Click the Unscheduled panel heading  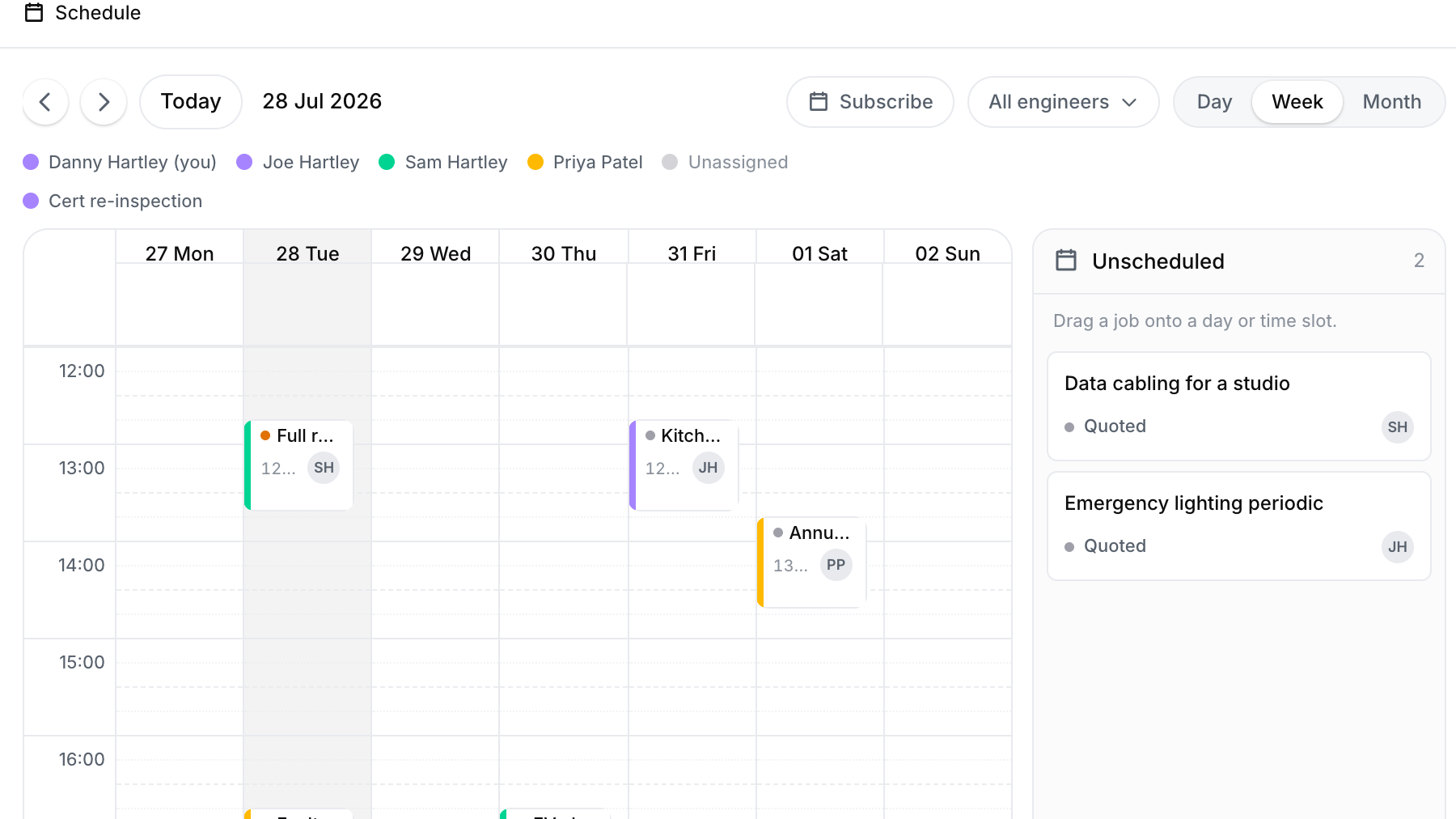click(x=1158, y=261)
